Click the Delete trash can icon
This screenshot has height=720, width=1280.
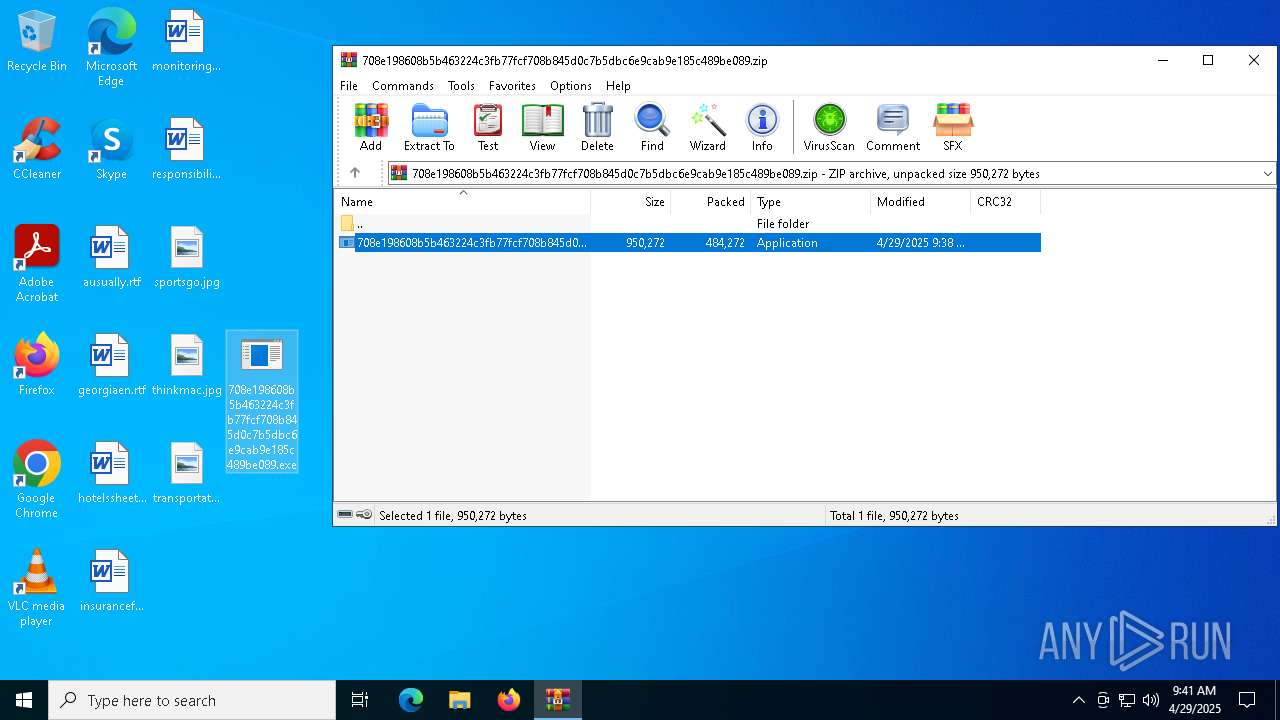point(597,127)
